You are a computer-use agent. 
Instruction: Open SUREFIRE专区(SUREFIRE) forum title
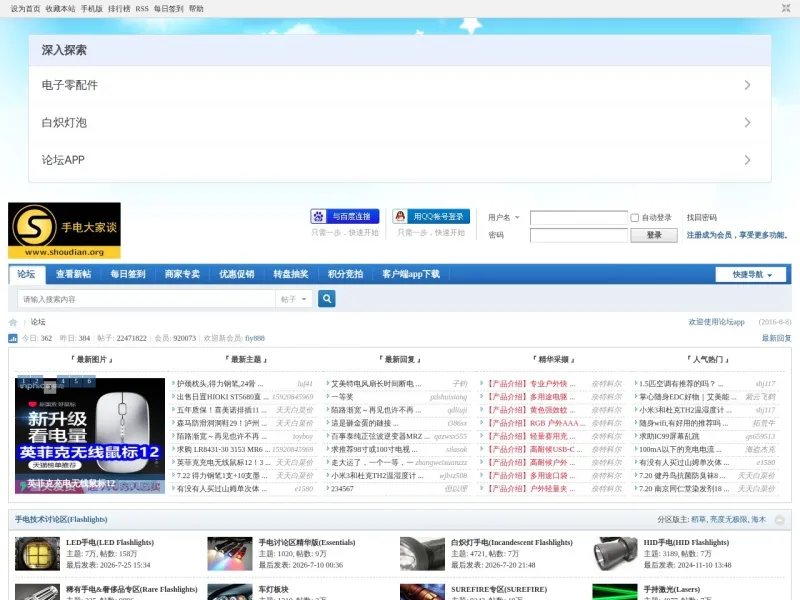(499, 589)
